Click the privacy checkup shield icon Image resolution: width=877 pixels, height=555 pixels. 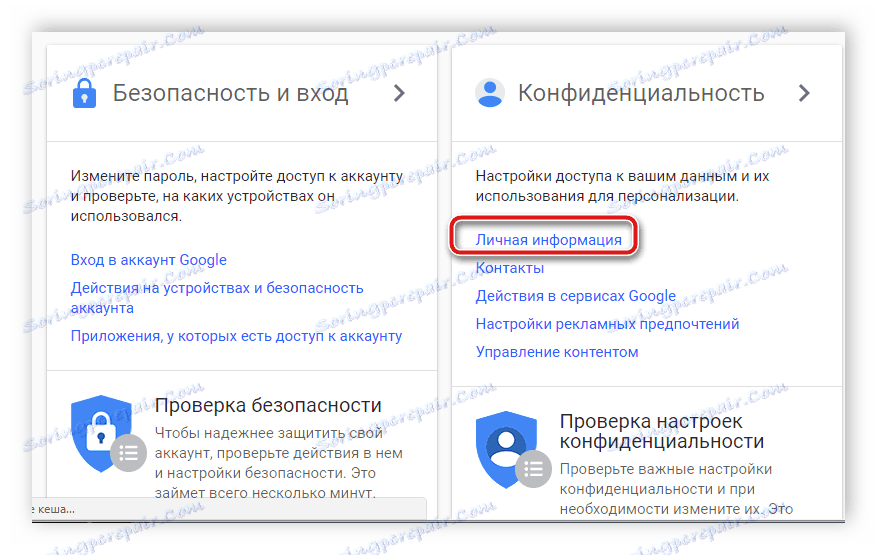pos(513,449)
